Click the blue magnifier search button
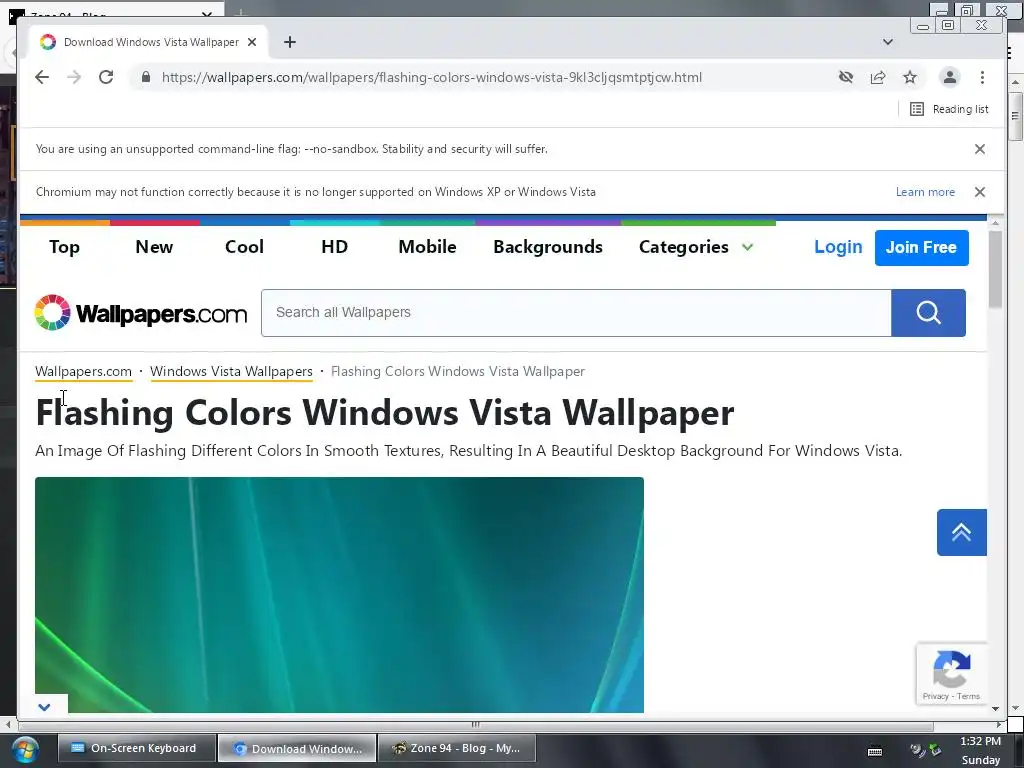The height and width of the screenshot is (768, 1024). click(x=928, y=313)
